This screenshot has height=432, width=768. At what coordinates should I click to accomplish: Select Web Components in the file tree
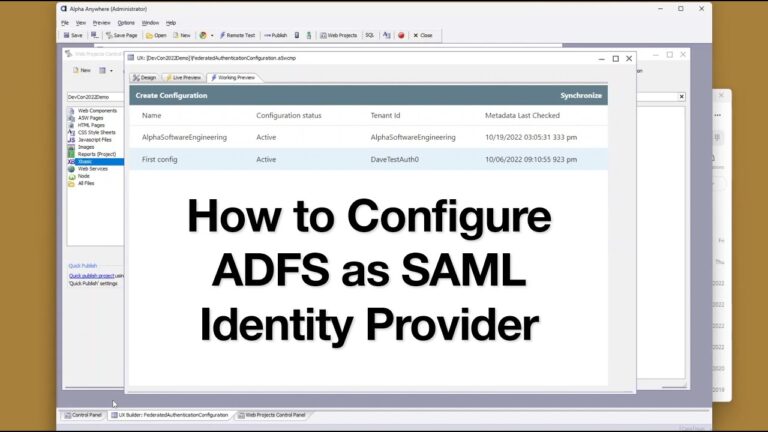(96, 110)
